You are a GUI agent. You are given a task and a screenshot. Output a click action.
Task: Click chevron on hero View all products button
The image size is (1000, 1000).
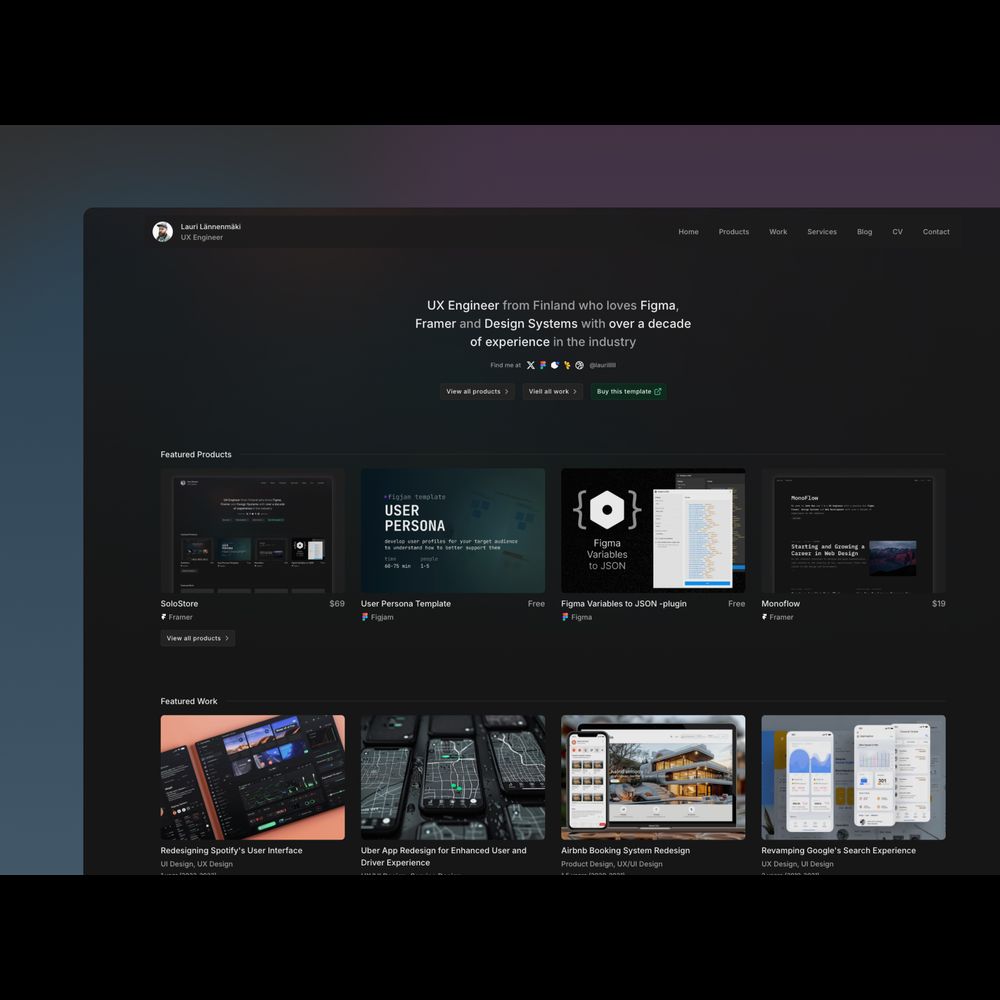(x=507, y=392)
